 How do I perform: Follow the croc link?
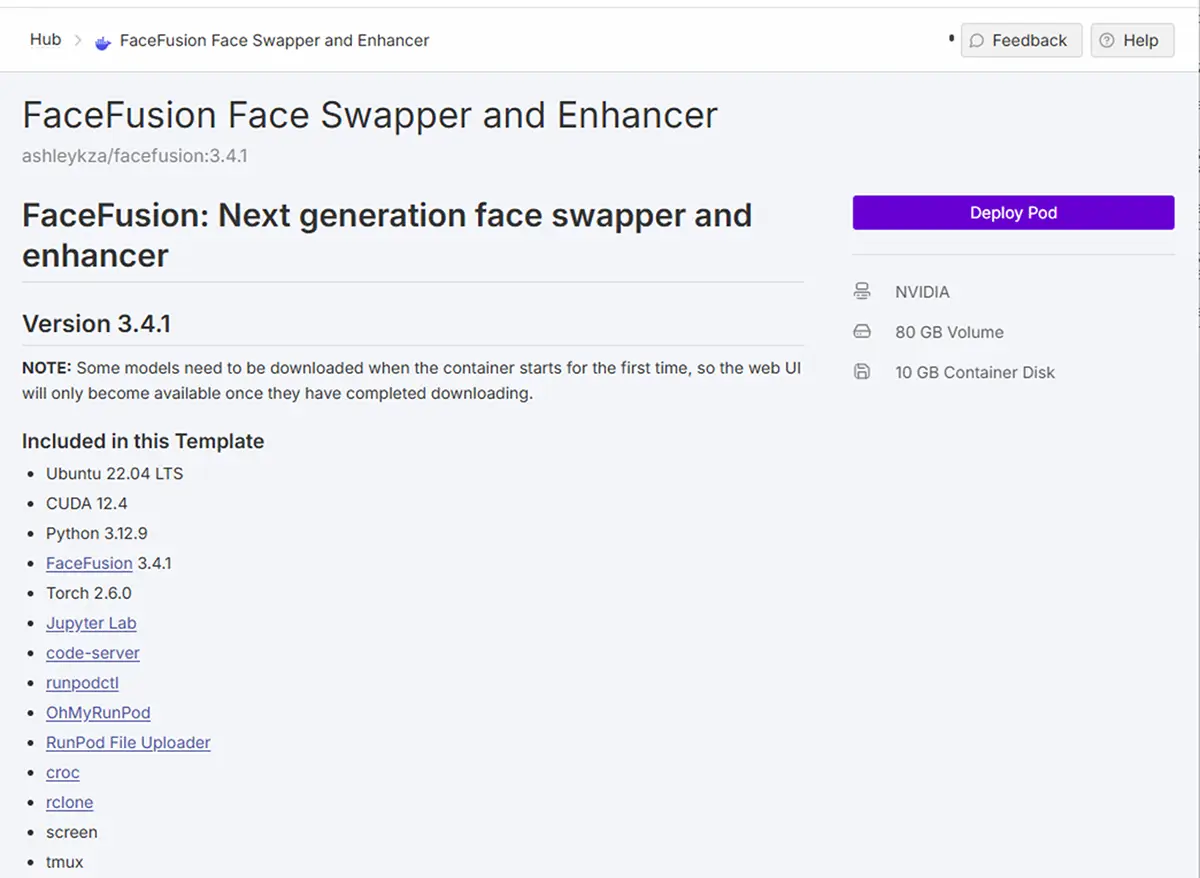(x=62, y=773)
